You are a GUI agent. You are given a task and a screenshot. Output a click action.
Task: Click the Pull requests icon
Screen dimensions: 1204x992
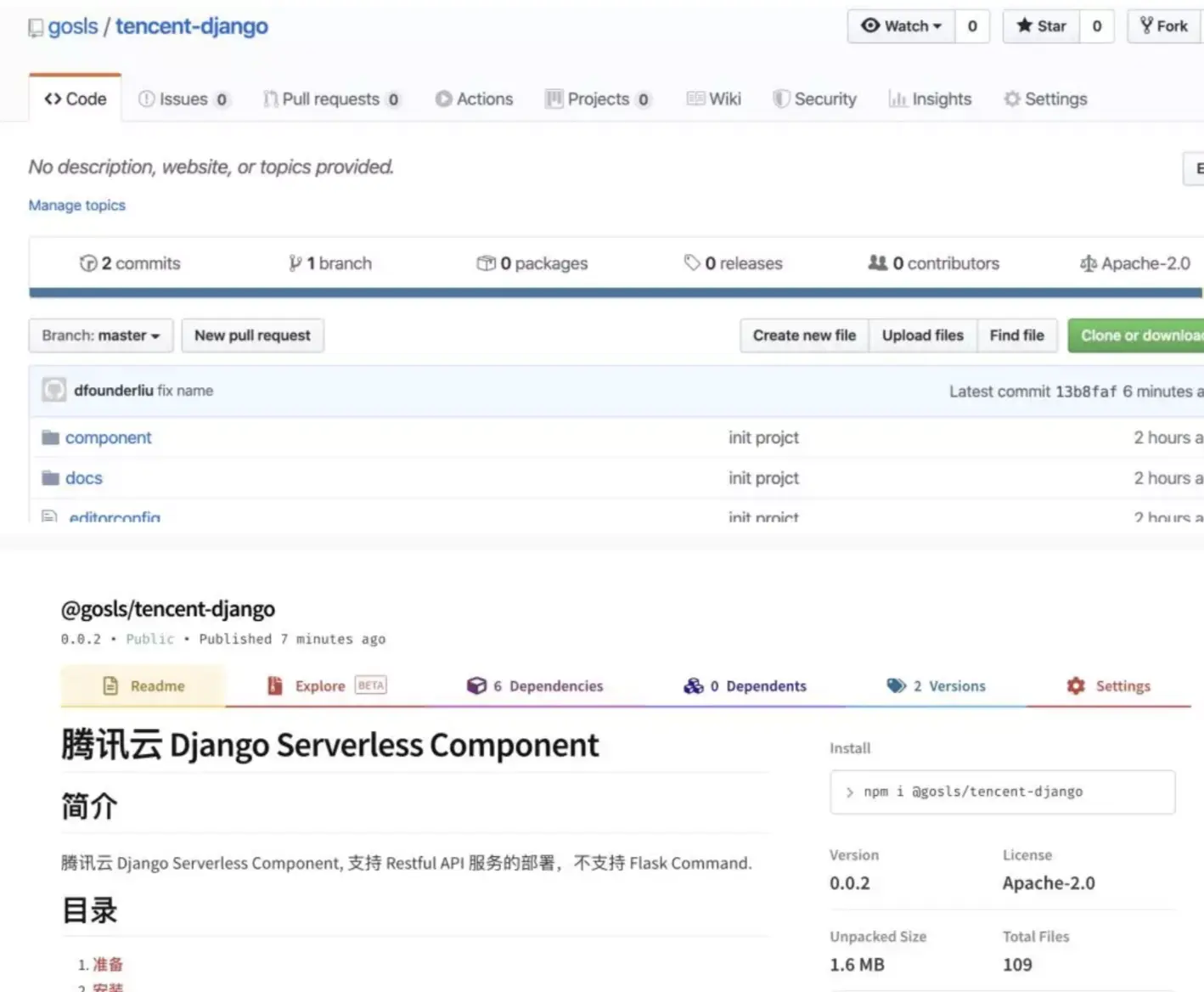271,99
